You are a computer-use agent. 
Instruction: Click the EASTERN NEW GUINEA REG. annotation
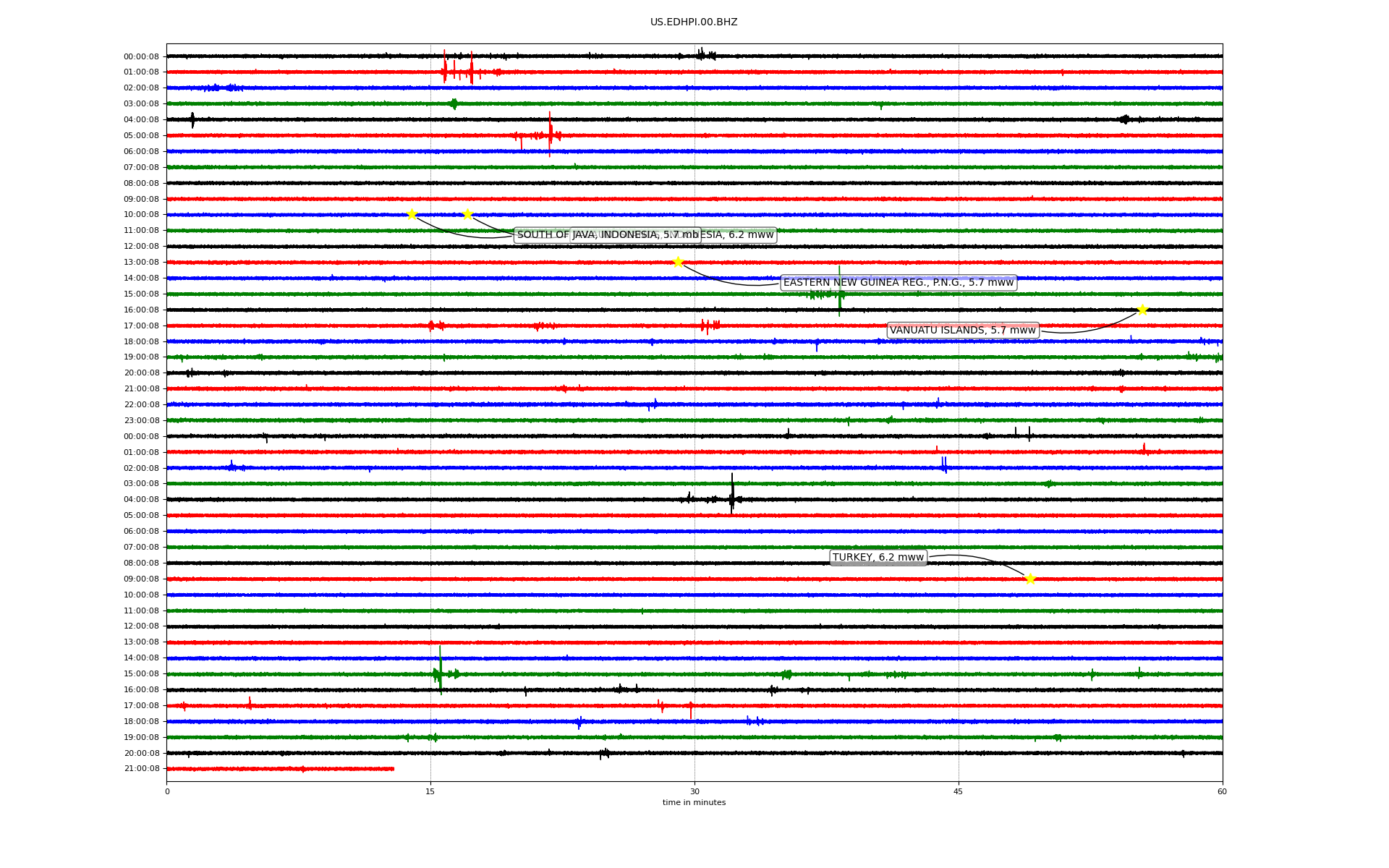[x=898, y=283]
